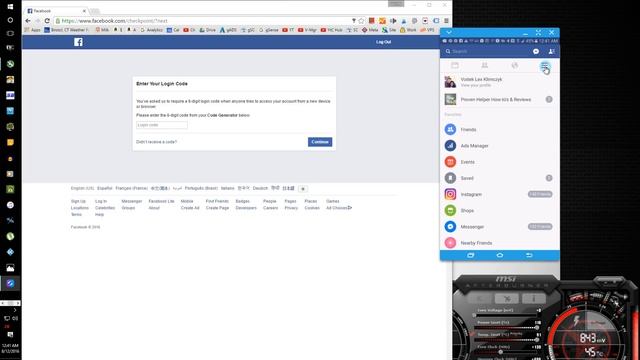Choose Español in the language footer

click(x=104, y=188)
